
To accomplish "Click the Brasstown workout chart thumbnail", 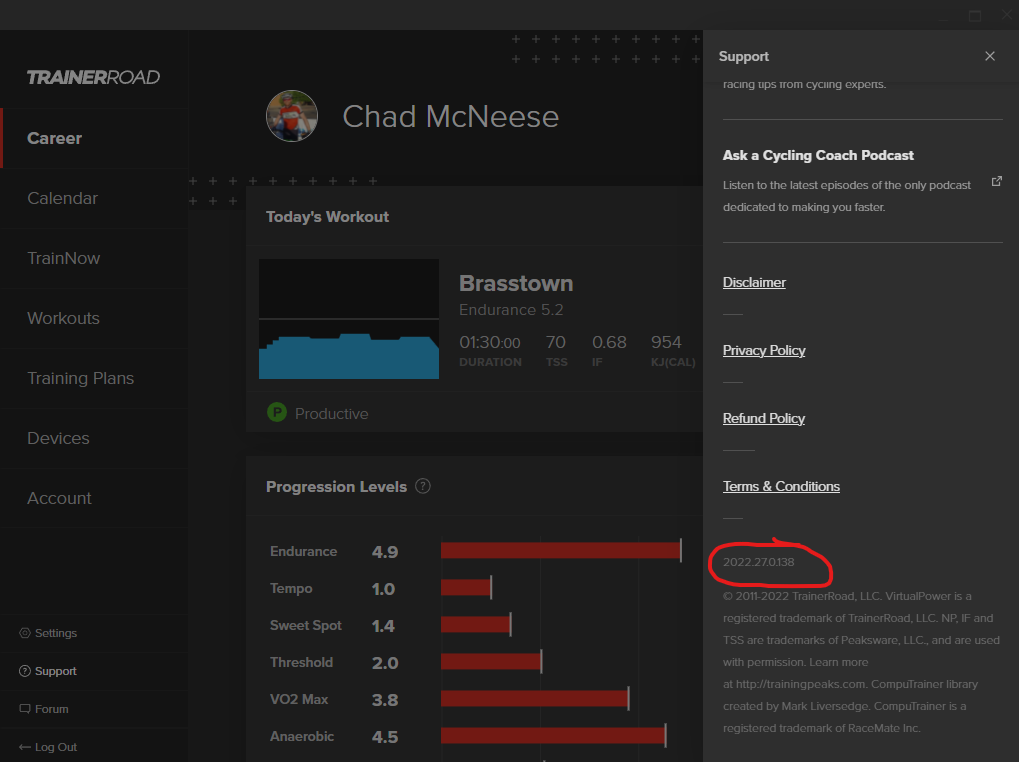I will click(x=349, y=319).
